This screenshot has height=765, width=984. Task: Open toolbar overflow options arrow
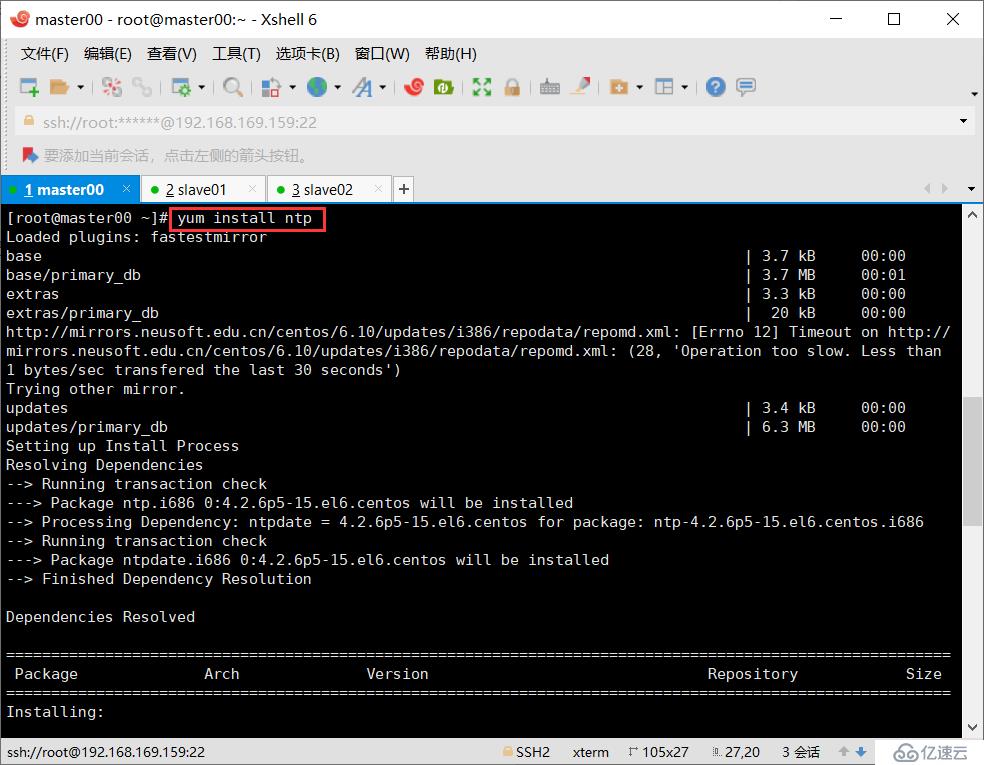click(974, 94)
